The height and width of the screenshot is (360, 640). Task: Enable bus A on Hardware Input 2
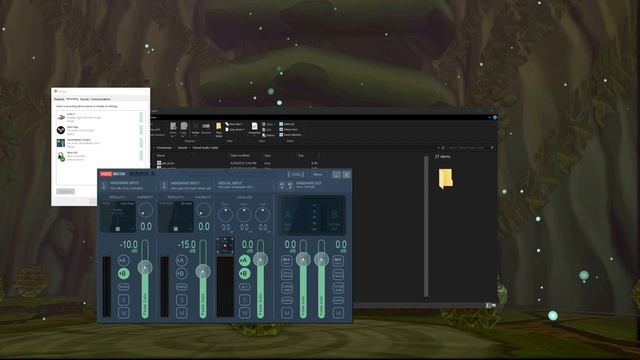click(x=182, y=260)
